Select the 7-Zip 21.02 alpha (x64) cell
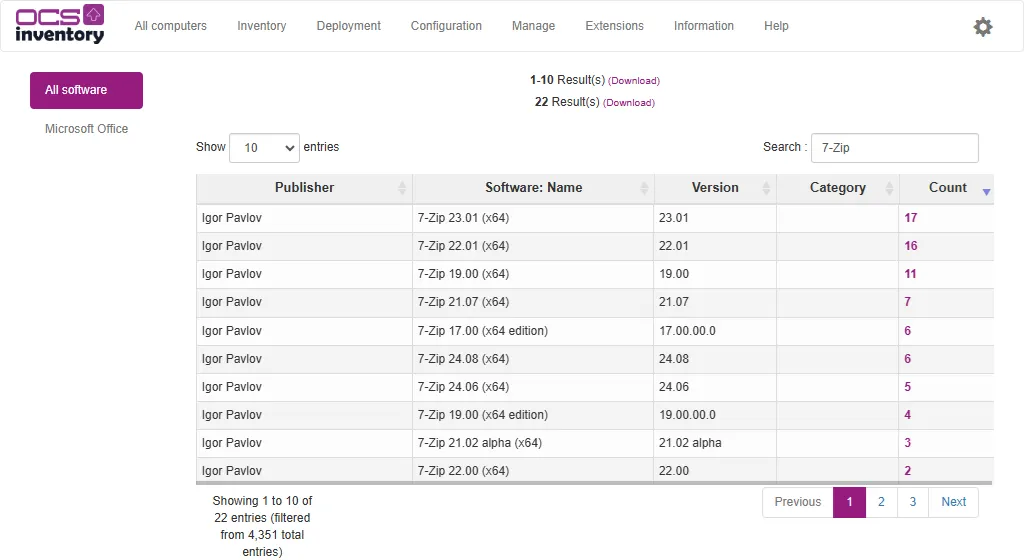 533,443
